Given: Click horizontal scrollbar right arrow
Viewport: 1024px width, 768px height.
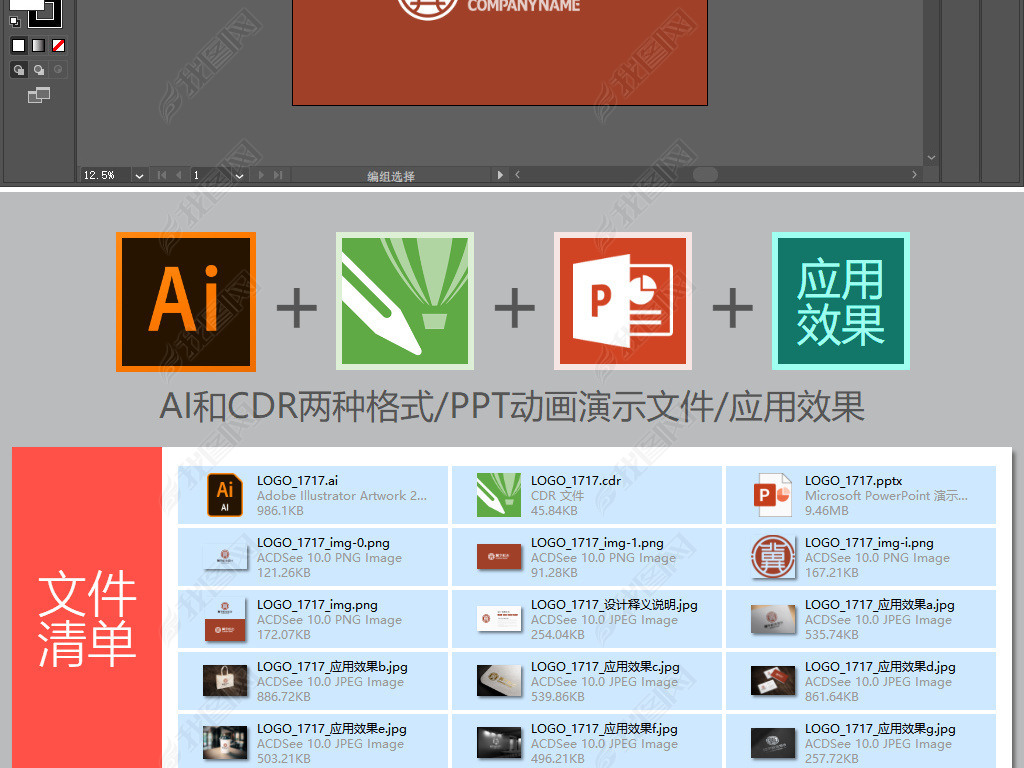Looking at the screenshot, I should (914, 174).
